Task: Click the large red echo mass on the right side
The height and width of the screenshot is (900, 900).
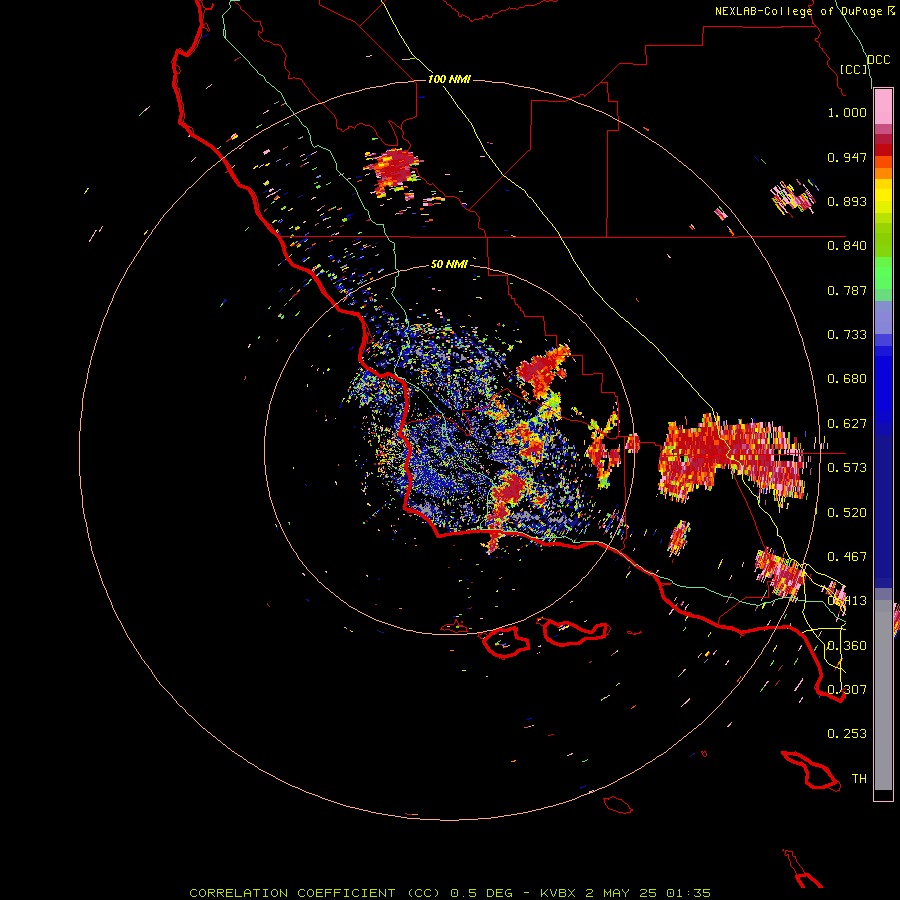Action: point(732,456)
